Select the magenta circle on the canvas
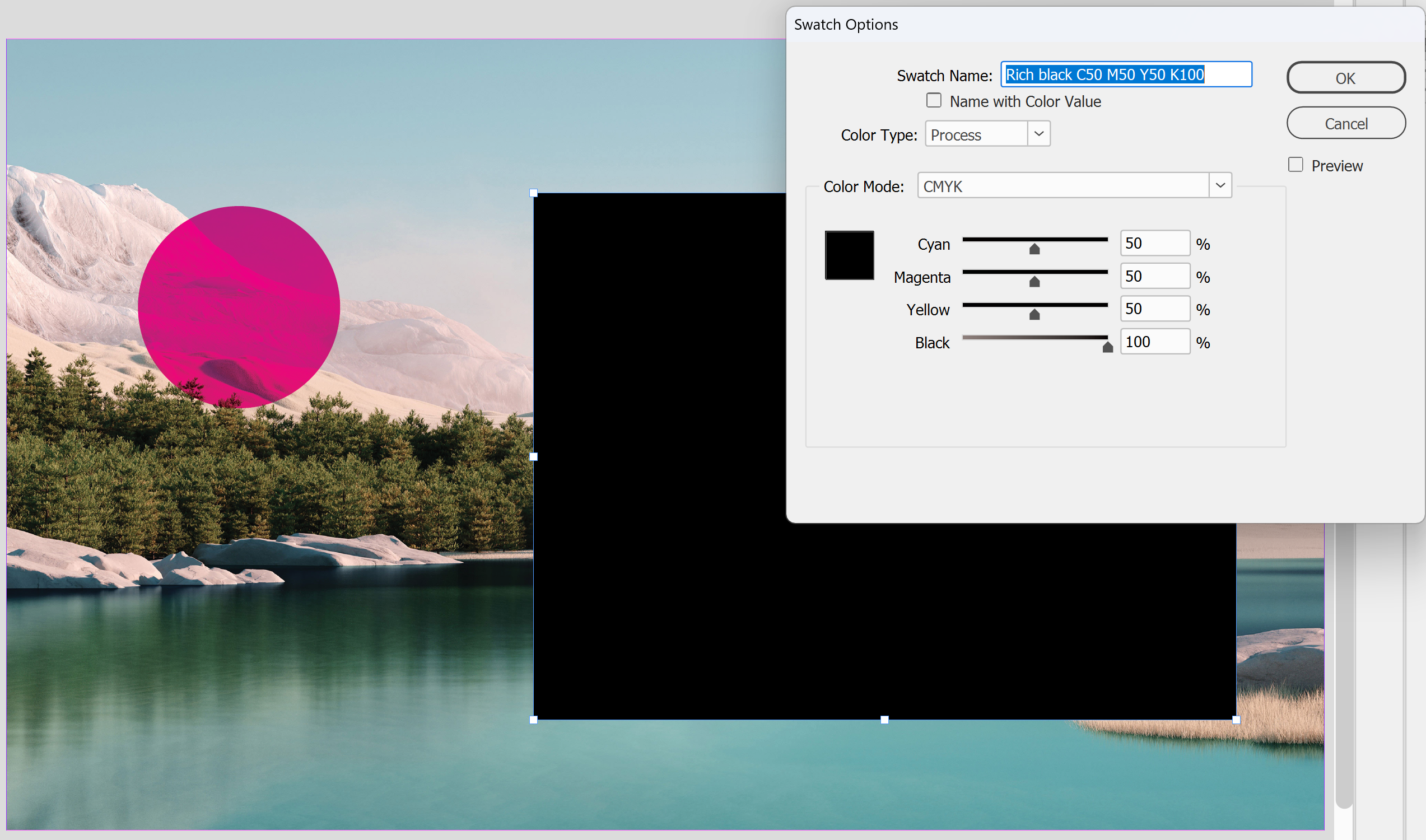Image resolution: width=1426 pixels, height=840 pixels. click(x=239, y=307)
